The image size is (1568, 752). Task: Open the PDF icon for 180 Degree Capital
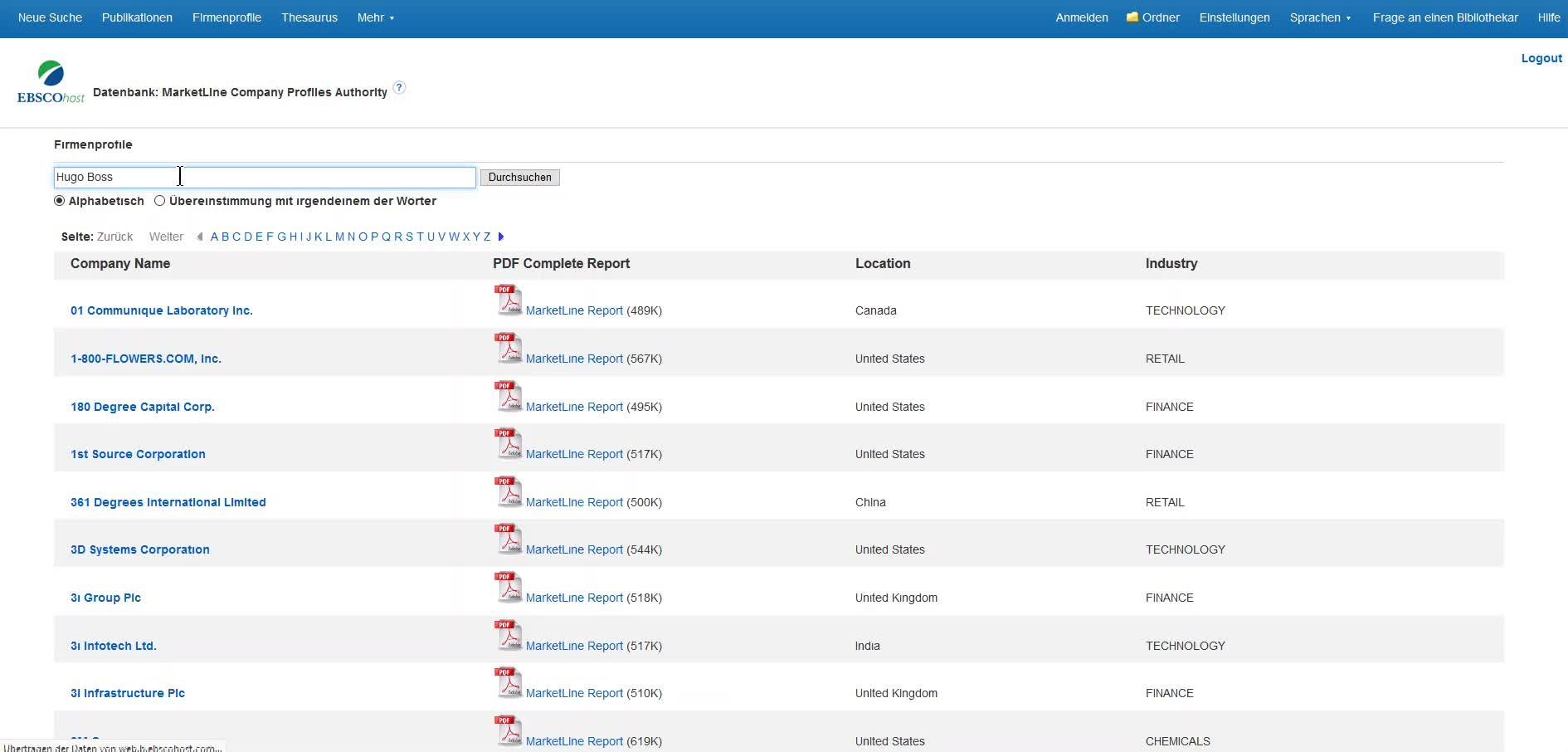508,397
